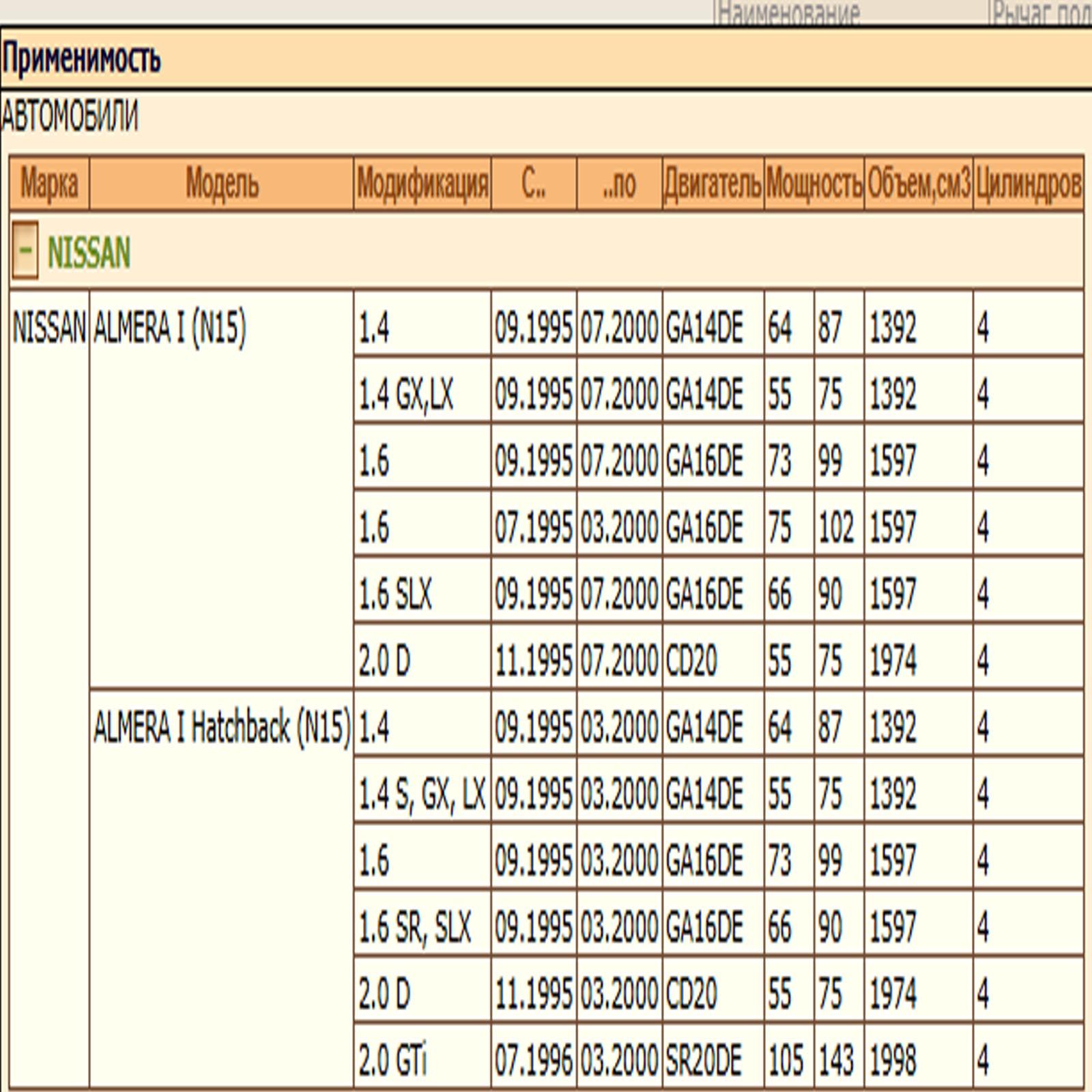Click the Модификация column header
Image resolution: width=1092 pixels, height=1092 pixels.
tap(422, 184)
